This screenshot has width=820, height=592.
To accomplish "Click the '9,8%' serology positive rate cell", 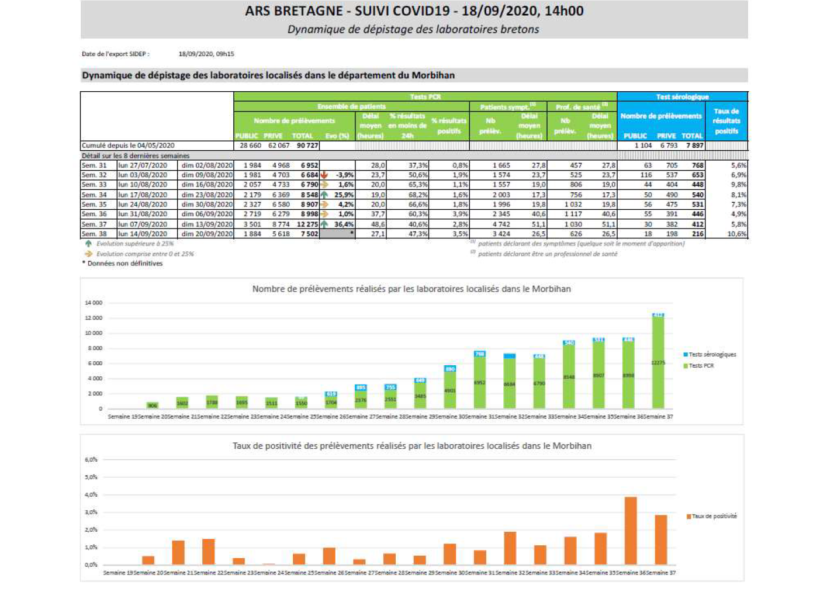I will click(x=739, y=185).
